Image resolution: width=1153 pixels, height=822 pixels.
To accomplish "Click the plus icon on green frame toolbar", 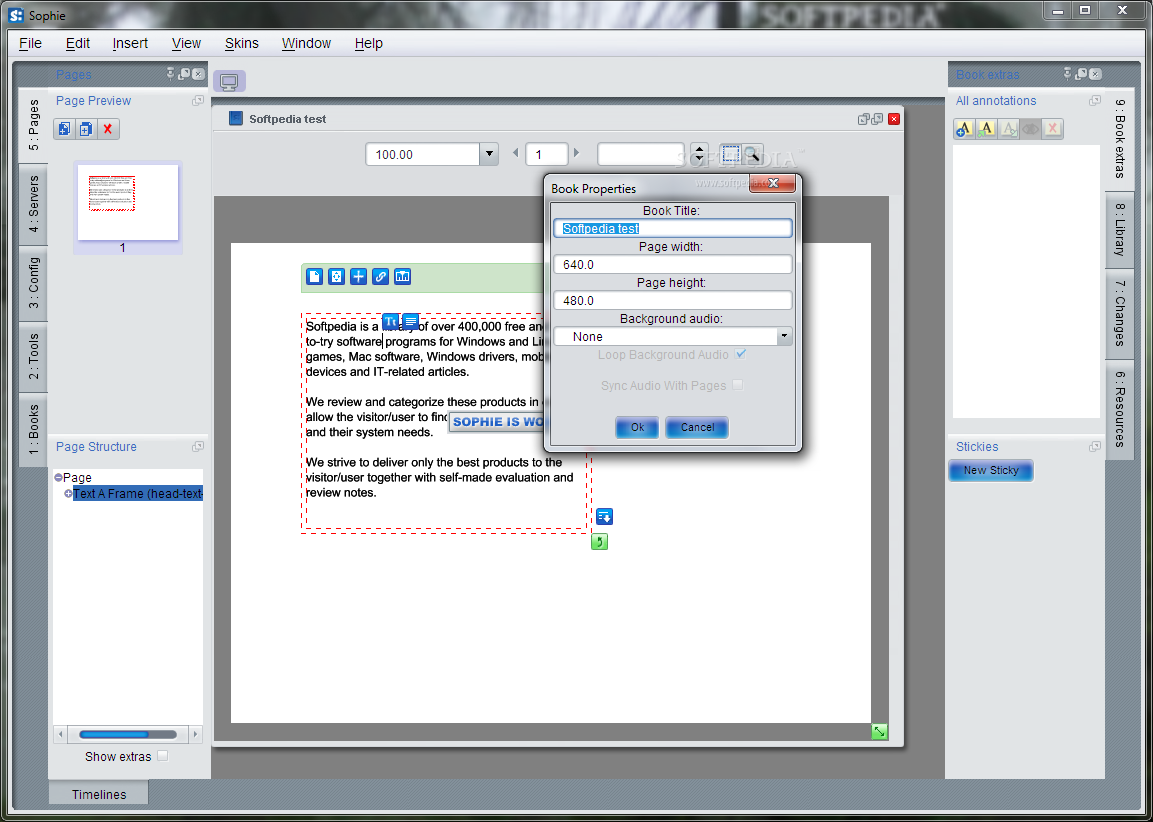I will tap(358, 276).
